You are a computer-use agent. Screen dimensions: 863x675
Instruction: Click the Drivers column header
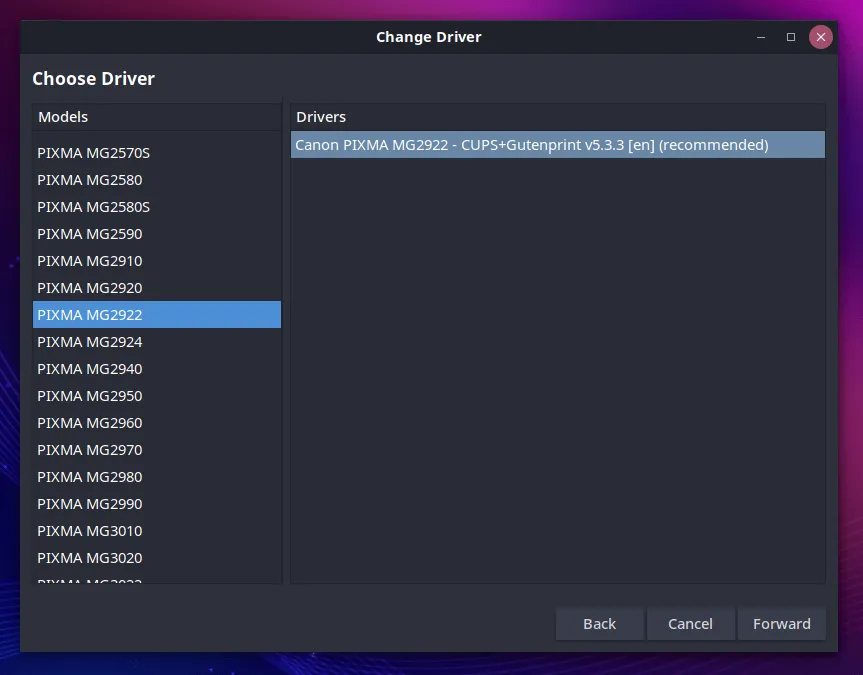[557, 117]
